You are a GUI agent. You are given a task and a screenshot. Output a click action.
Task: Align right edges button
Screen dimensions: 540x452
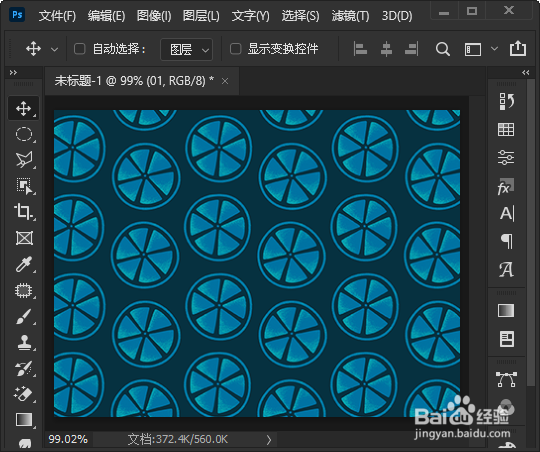click(x=412, y=49)
